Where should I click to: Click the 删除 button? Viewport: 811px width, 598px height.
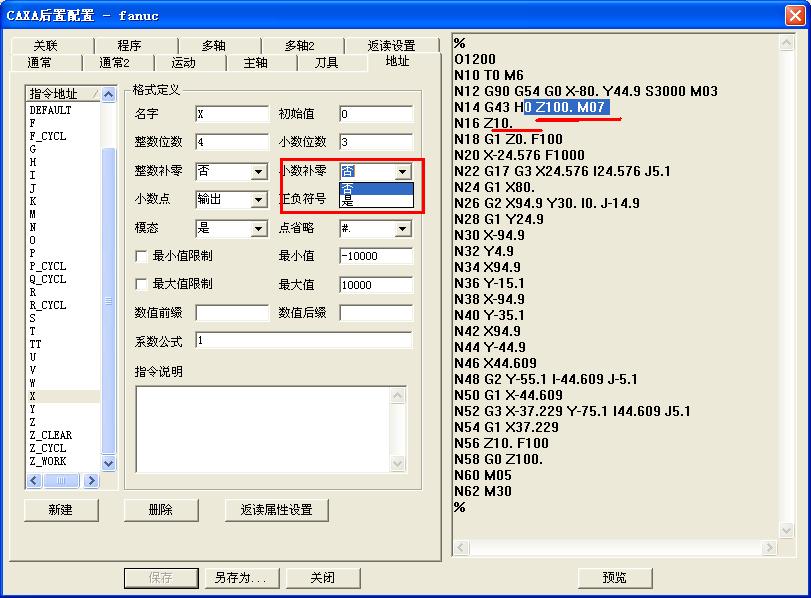pos(161,510)
